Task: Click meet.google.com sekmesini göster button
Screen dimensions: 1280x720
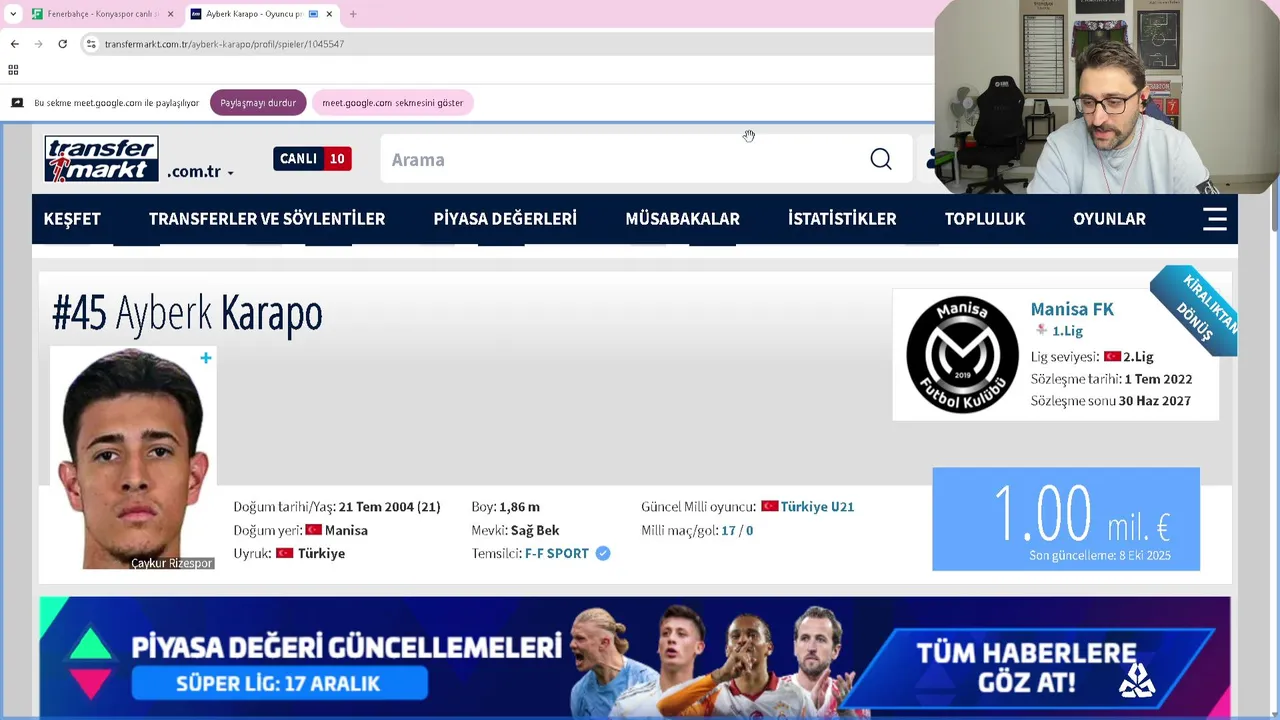Action: point(392,103)
